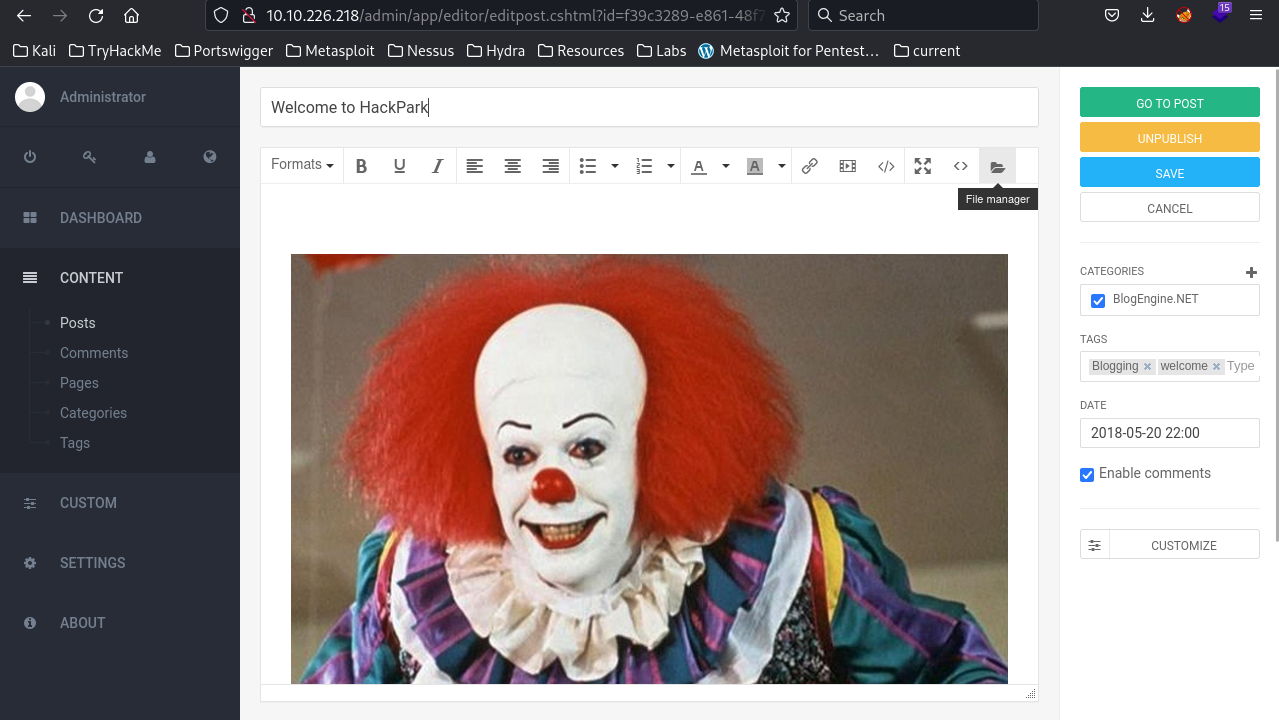This screenshot has width=1279, height=720.
Task: Click the editor resize handle
Action: [x=1031, y=693]
